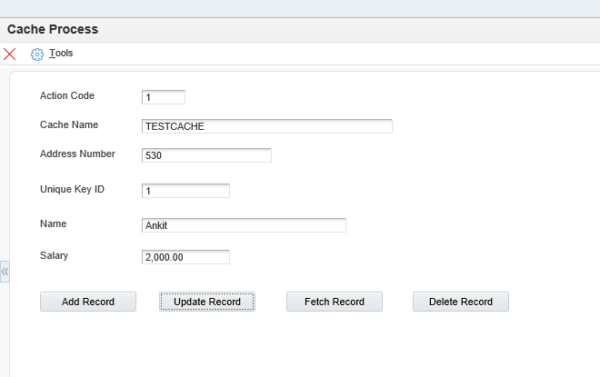The width and height of the screenshot is (600, 377).
Task: Open the Tools menu
Action: click(61, 53)
